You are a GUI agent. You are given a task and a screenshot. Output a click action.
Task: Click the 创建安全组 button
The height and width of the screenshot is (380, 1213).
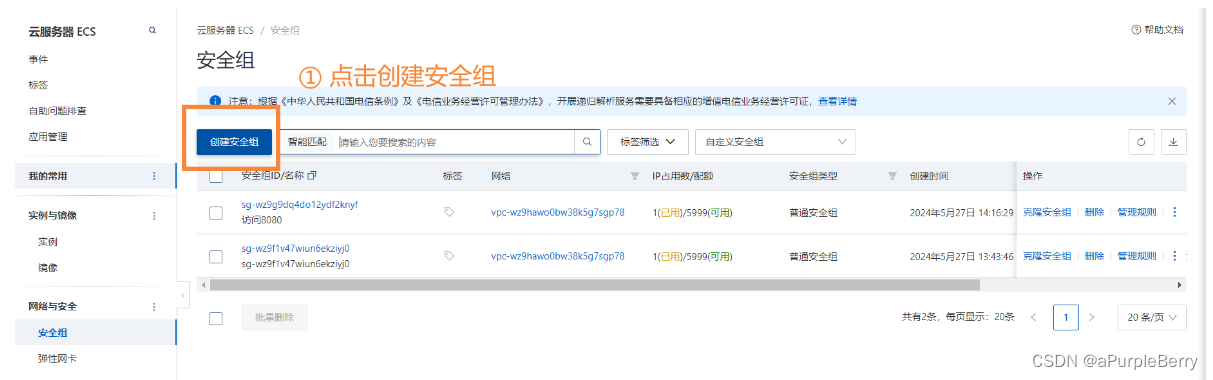pos(234,142)
